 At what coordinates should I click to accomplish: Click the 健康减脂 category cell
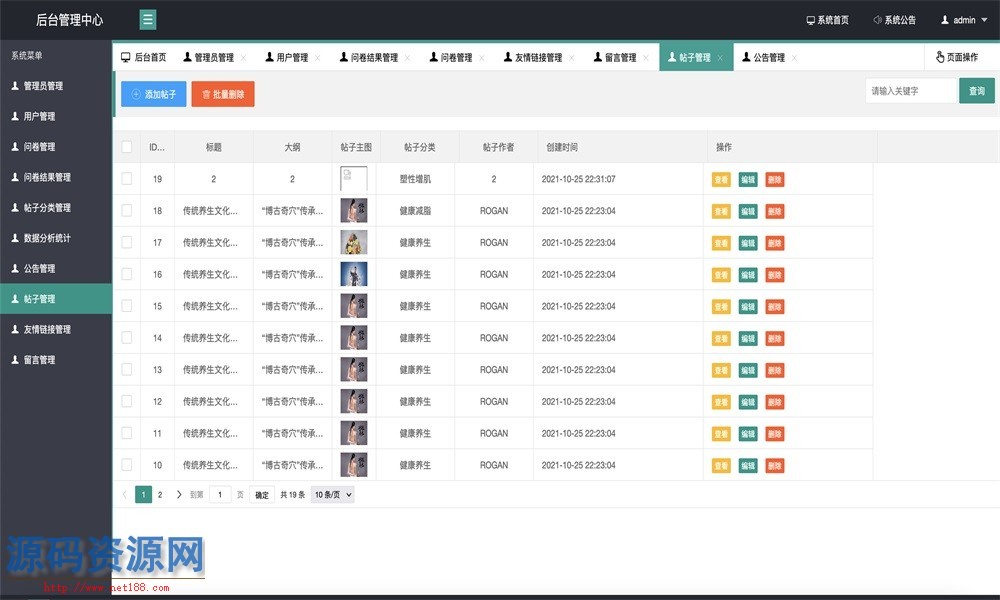415,210
